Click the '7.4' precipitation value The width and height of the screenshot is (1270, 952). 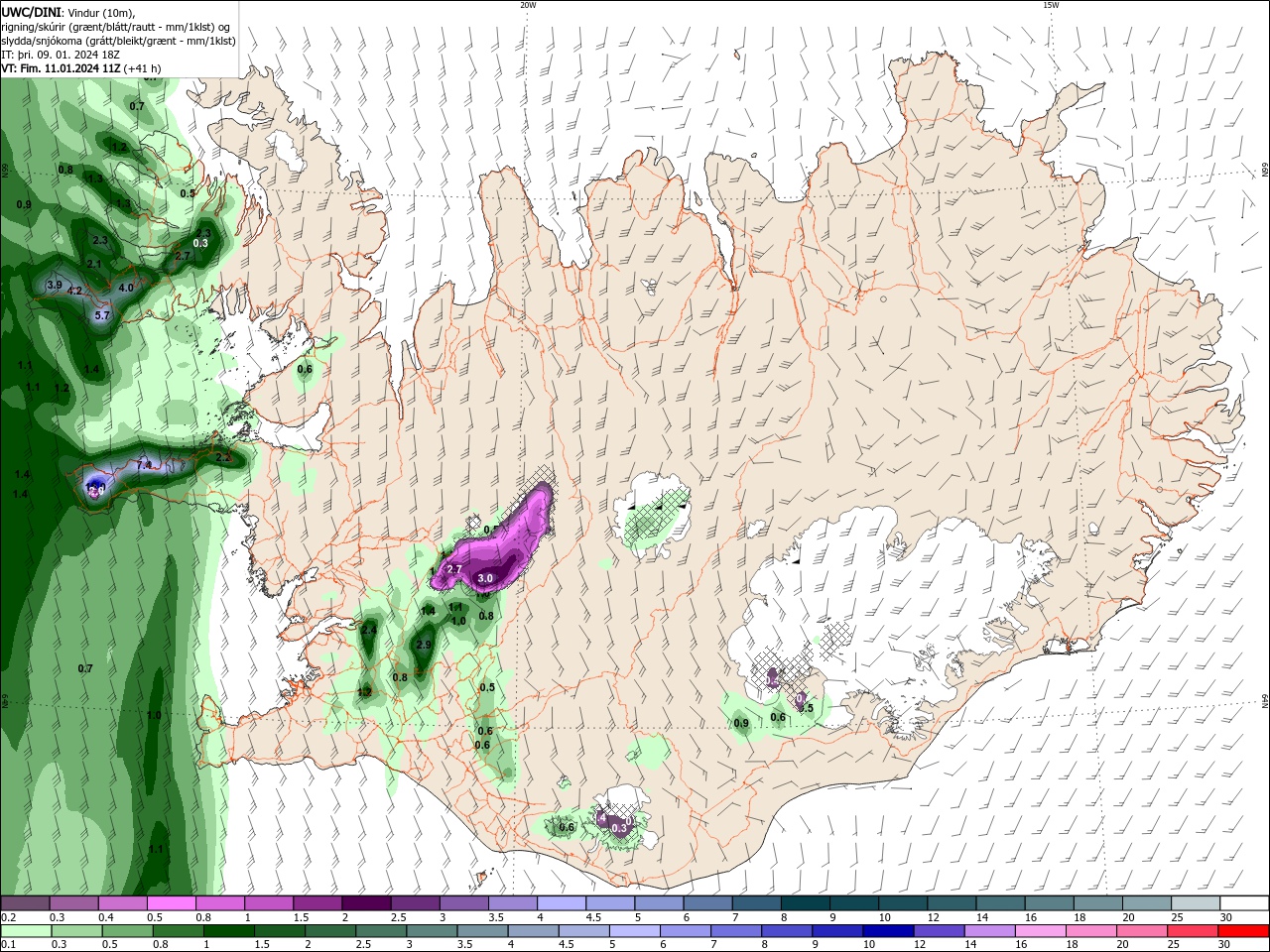[144, 465]
